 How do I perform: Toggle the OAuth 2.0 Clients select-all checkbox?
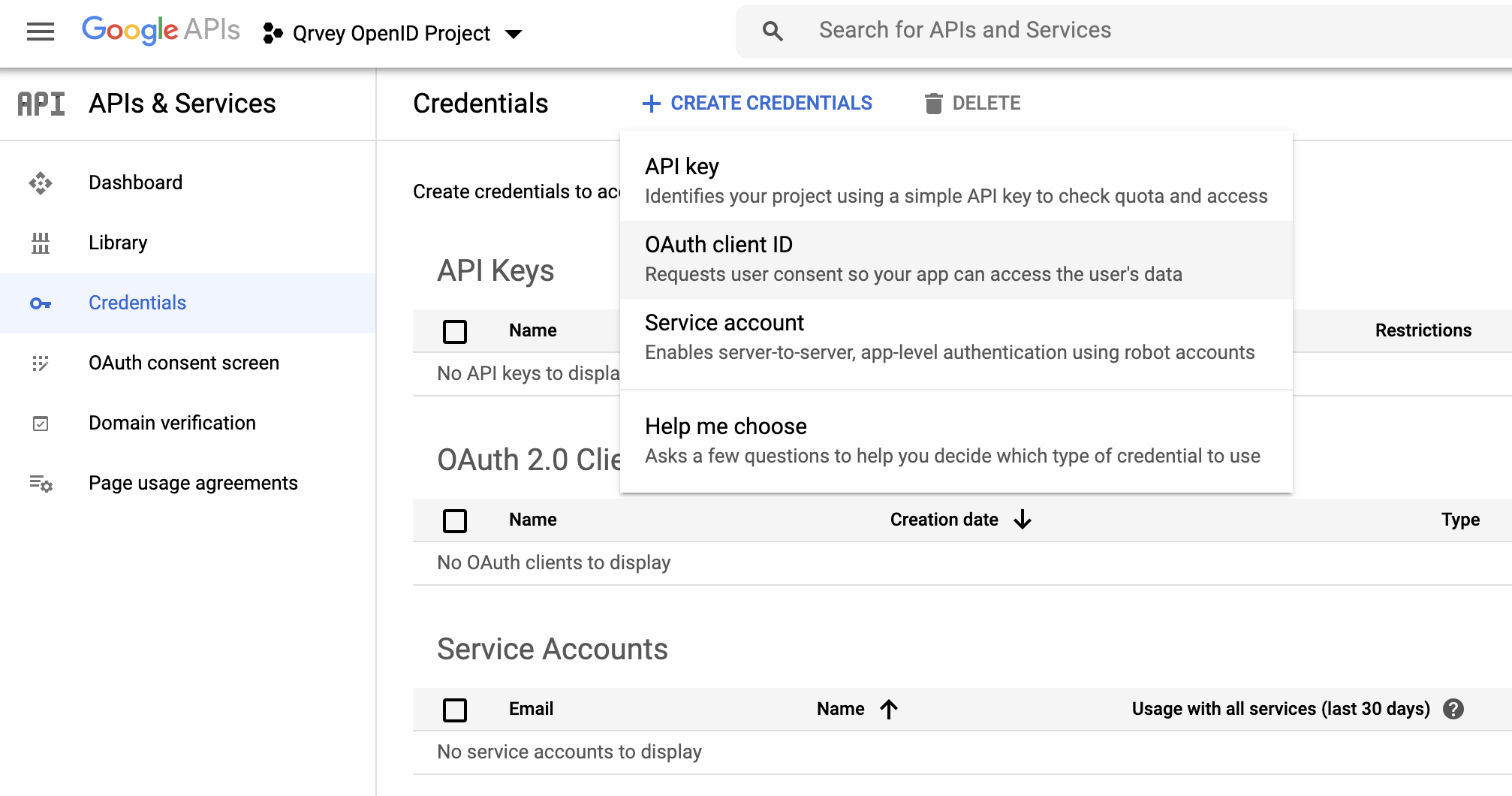pyautogui.click(x=455, y=520)
